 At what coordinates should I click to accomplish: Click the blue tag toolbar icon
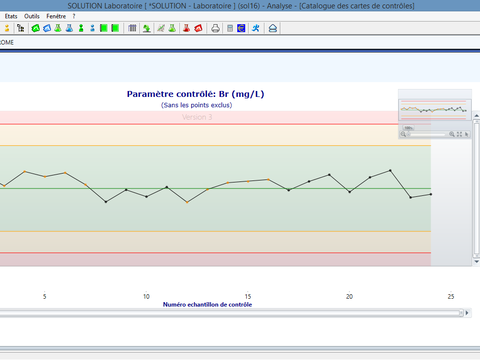[x=47, y=28]
